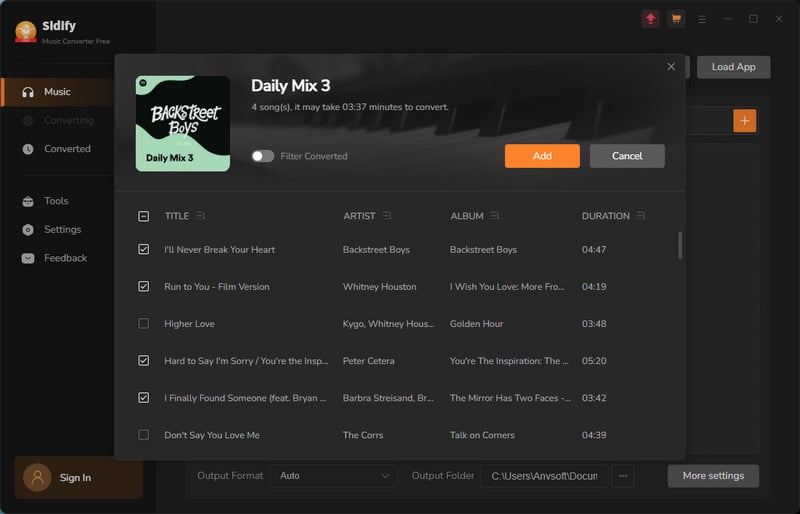Screen dimensions: 800x514
Task: Sort songs using ALBUM sort icon
Action: coord(495,216)
